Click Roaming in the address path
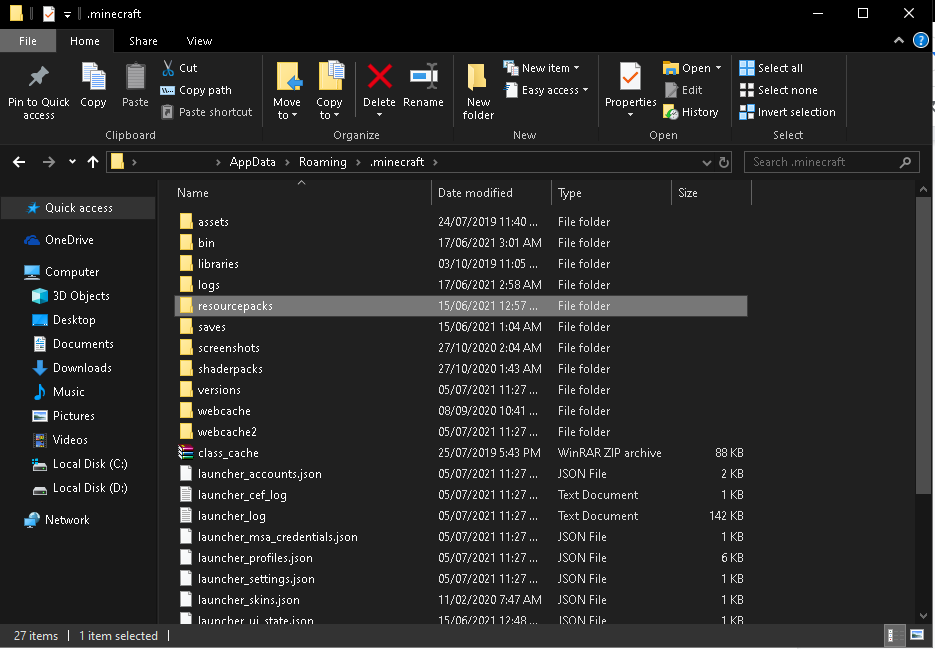935x649 pixels. [x=323, y=162]
